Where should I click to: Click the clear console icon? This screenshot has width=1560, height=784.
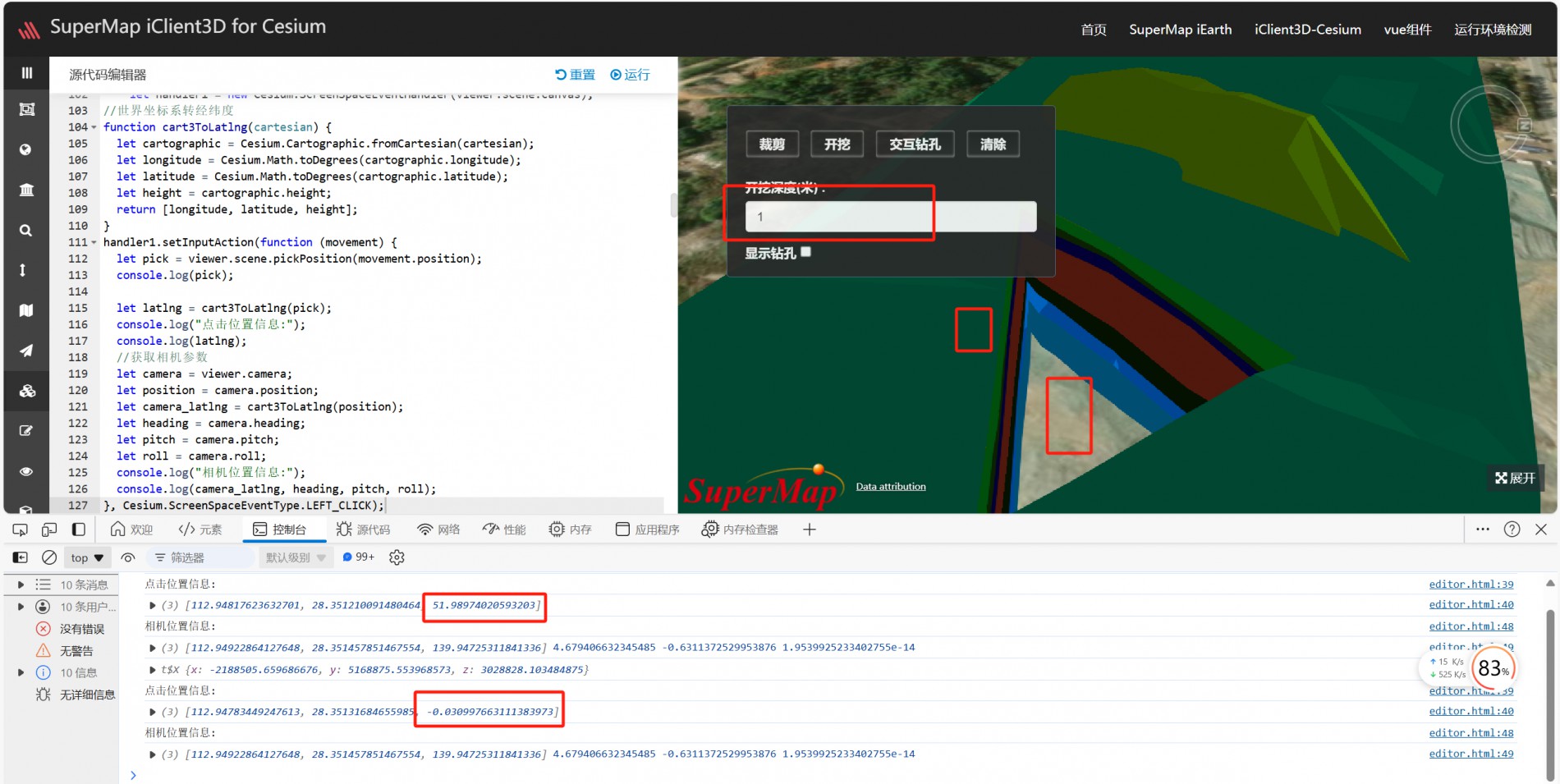49,557
